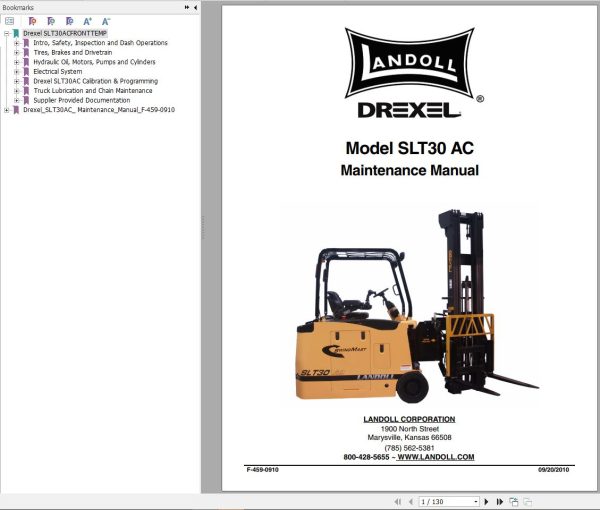Click the Marysville, Kansas 66508 address line
The height and width of the screenshot is (510, 600).
click(409, 437)
